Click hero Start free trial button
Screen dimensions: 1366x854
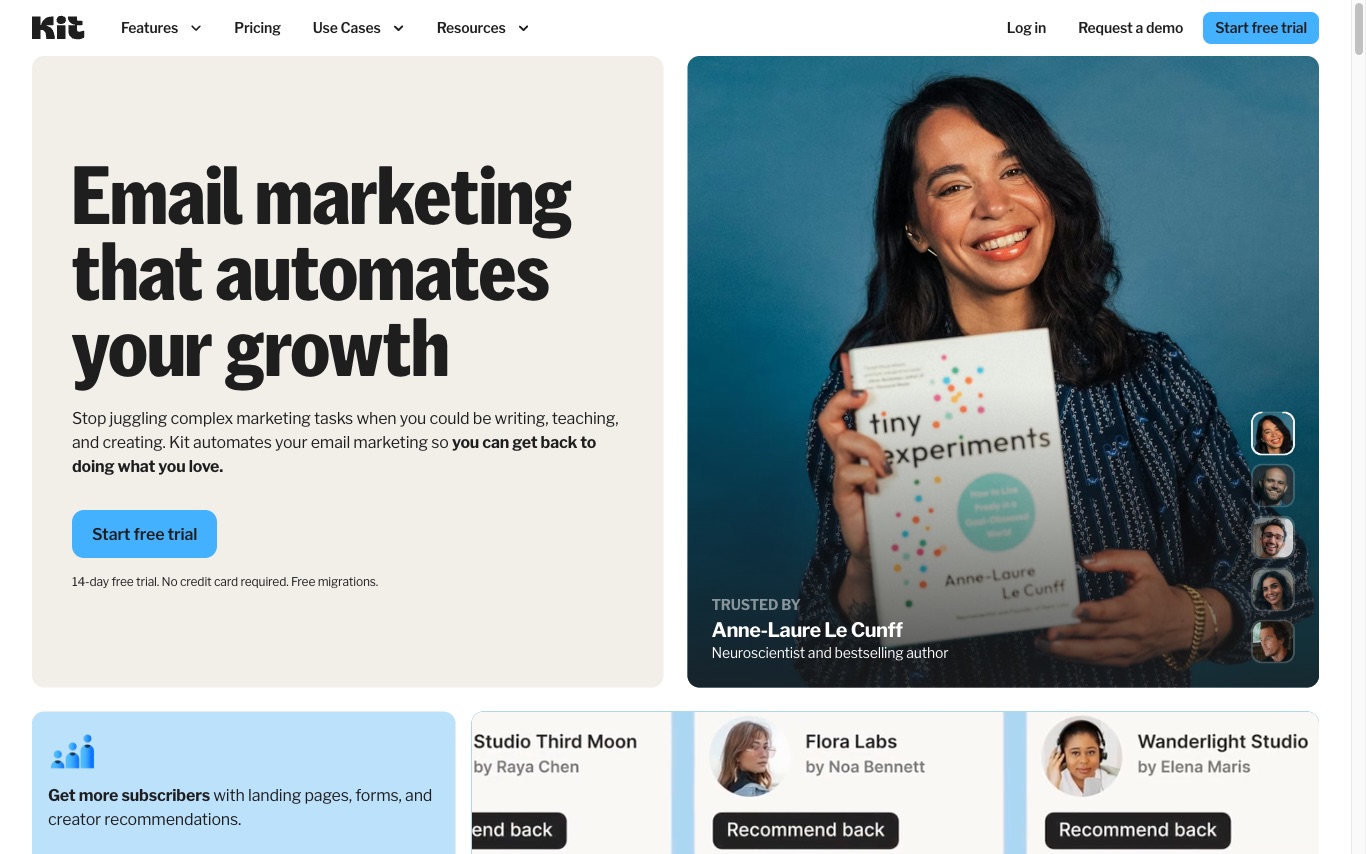[144, 534]
